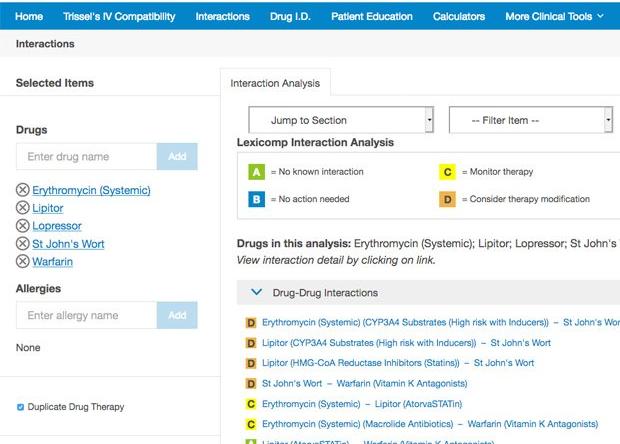
Task: Click the yellow C legend icon
Action: [448, 172]
